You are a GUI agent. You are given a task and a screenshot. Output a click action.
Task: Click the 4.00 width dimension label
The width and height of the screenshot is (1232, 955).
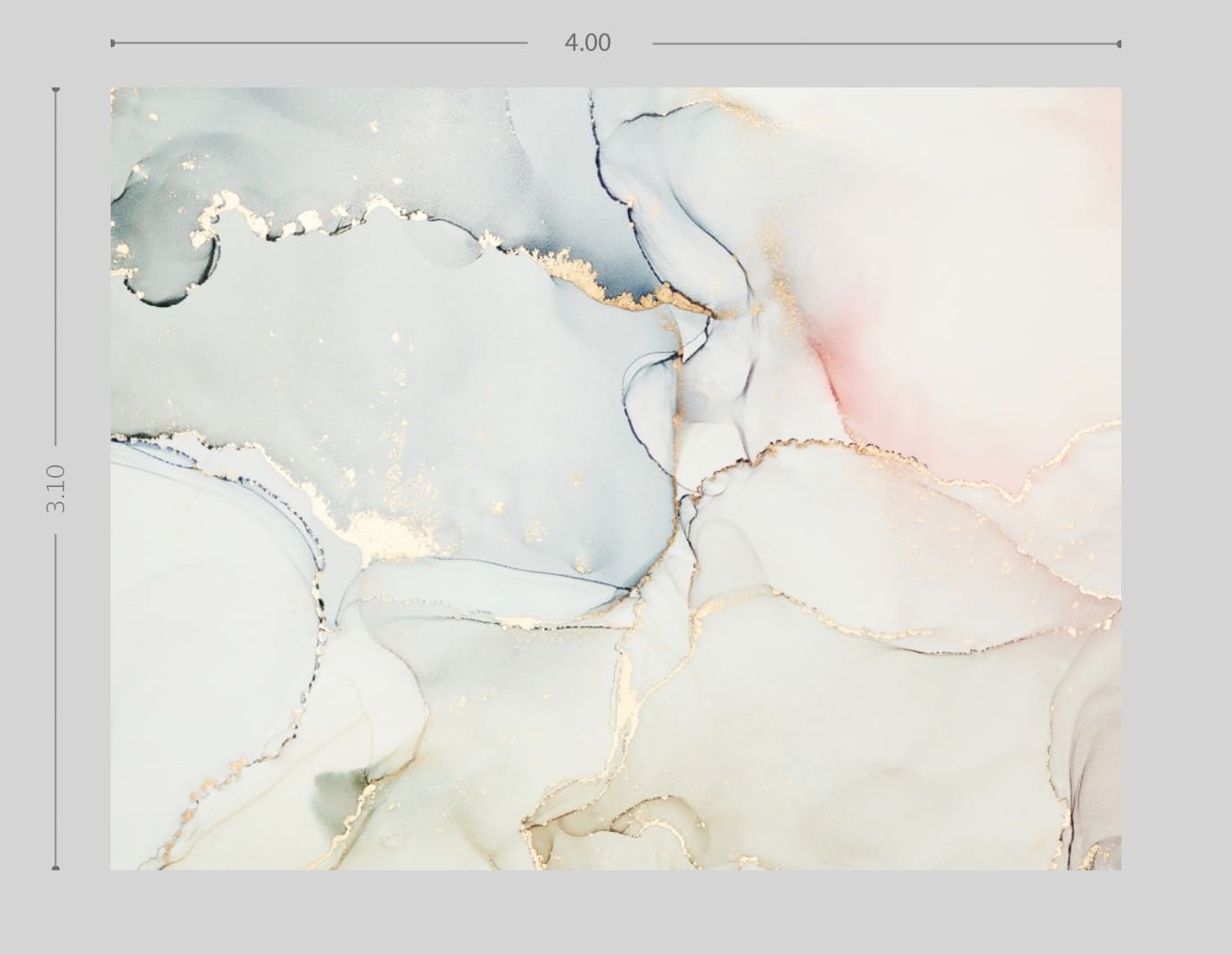tap(588, 43)
